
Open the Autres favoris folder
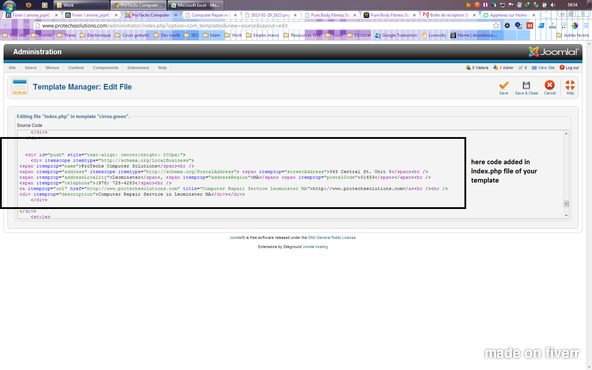pyautogui.click(x=572, y=35)
